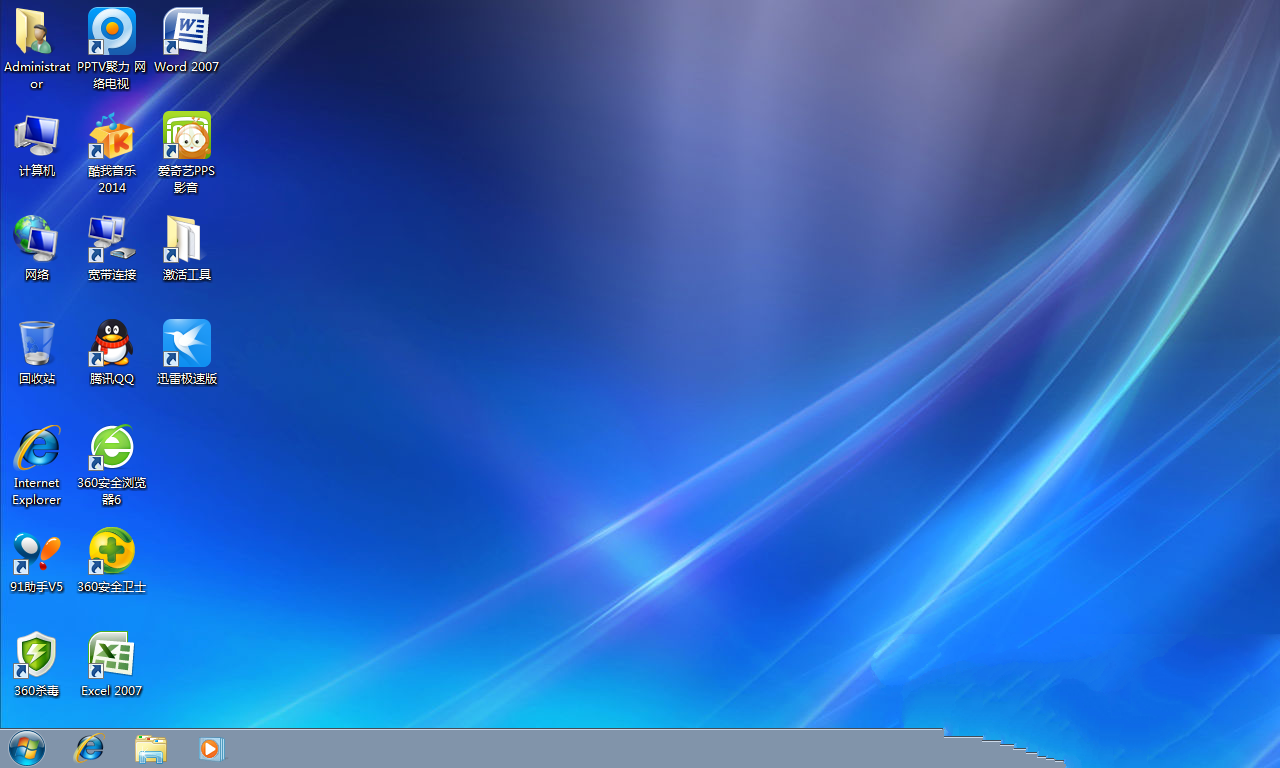Open 计算机 (Computer)
Screen dimensions: 1280x768
(x=36, y=136)
